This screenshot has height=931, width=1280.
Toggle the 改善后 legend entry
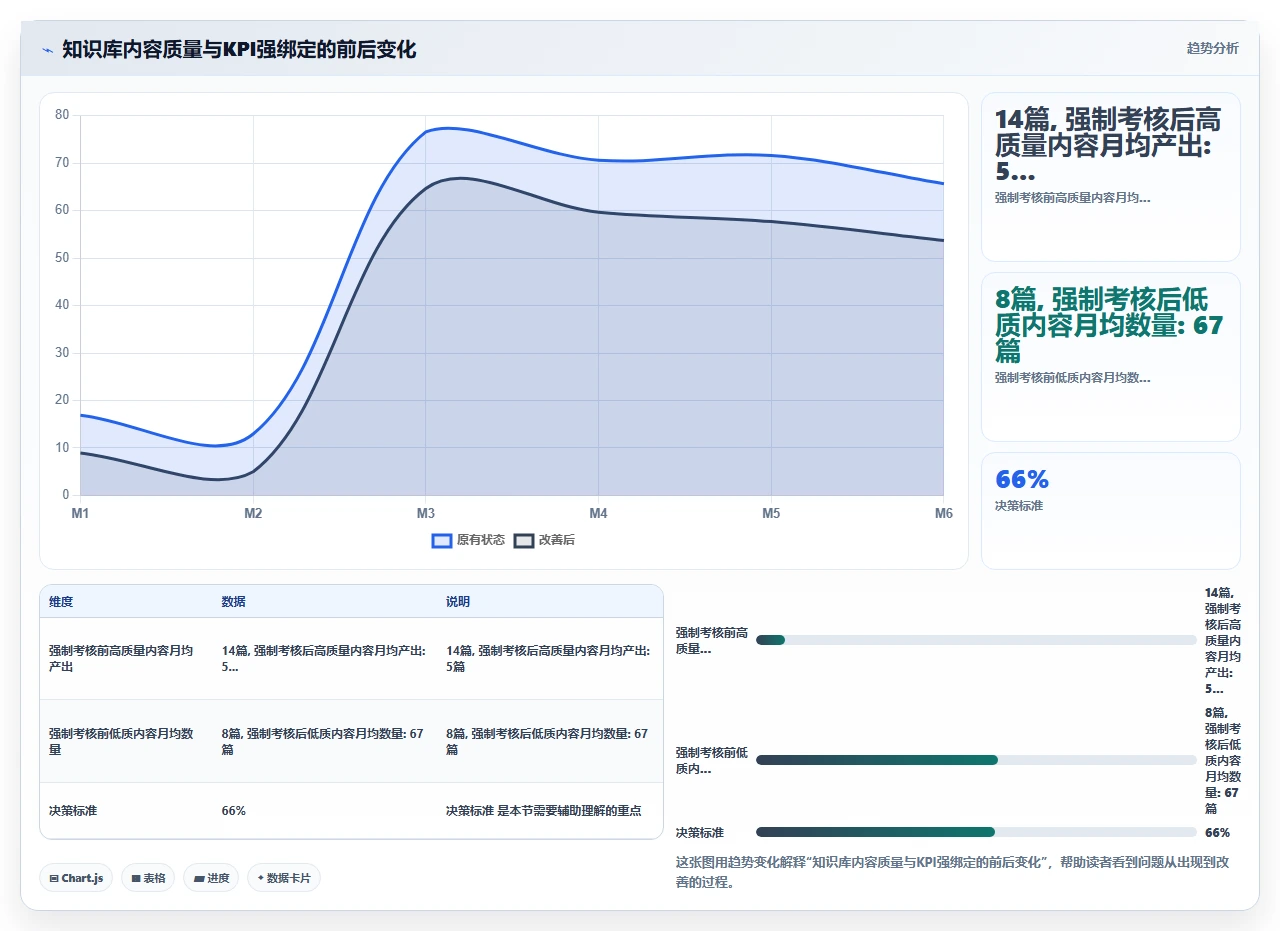pos(544,540)
